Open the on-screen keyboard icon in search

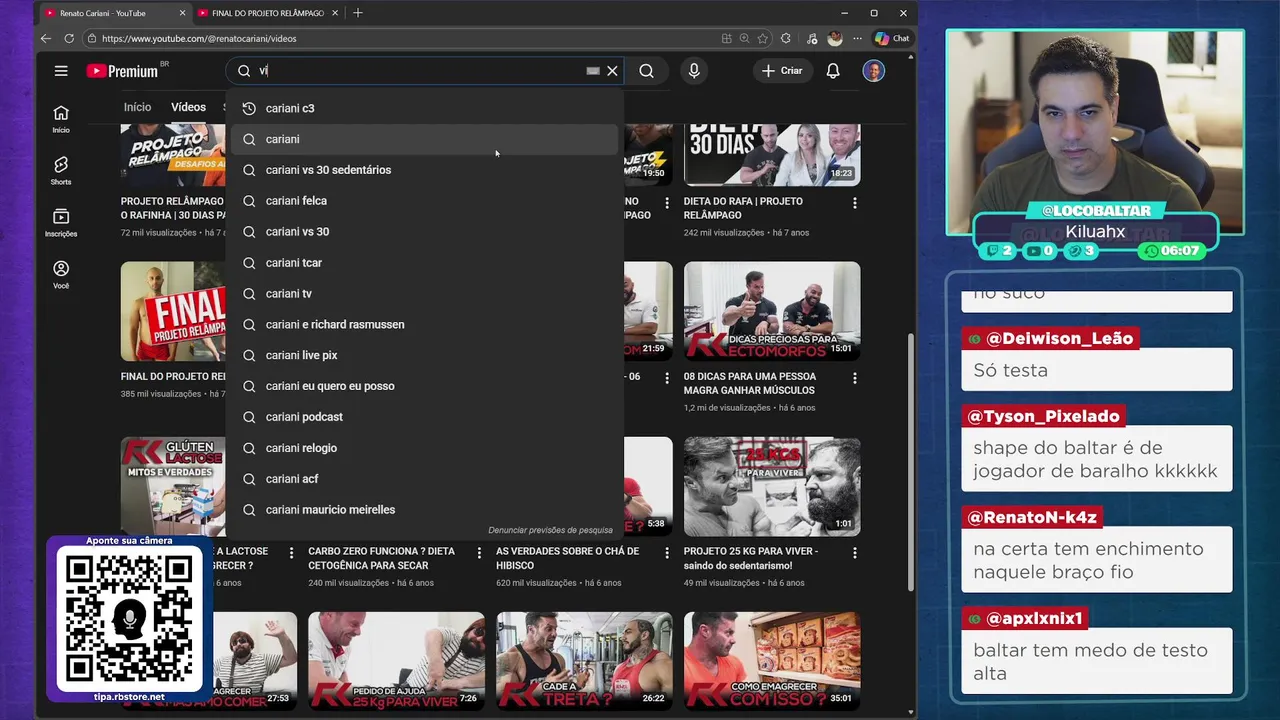593,71
